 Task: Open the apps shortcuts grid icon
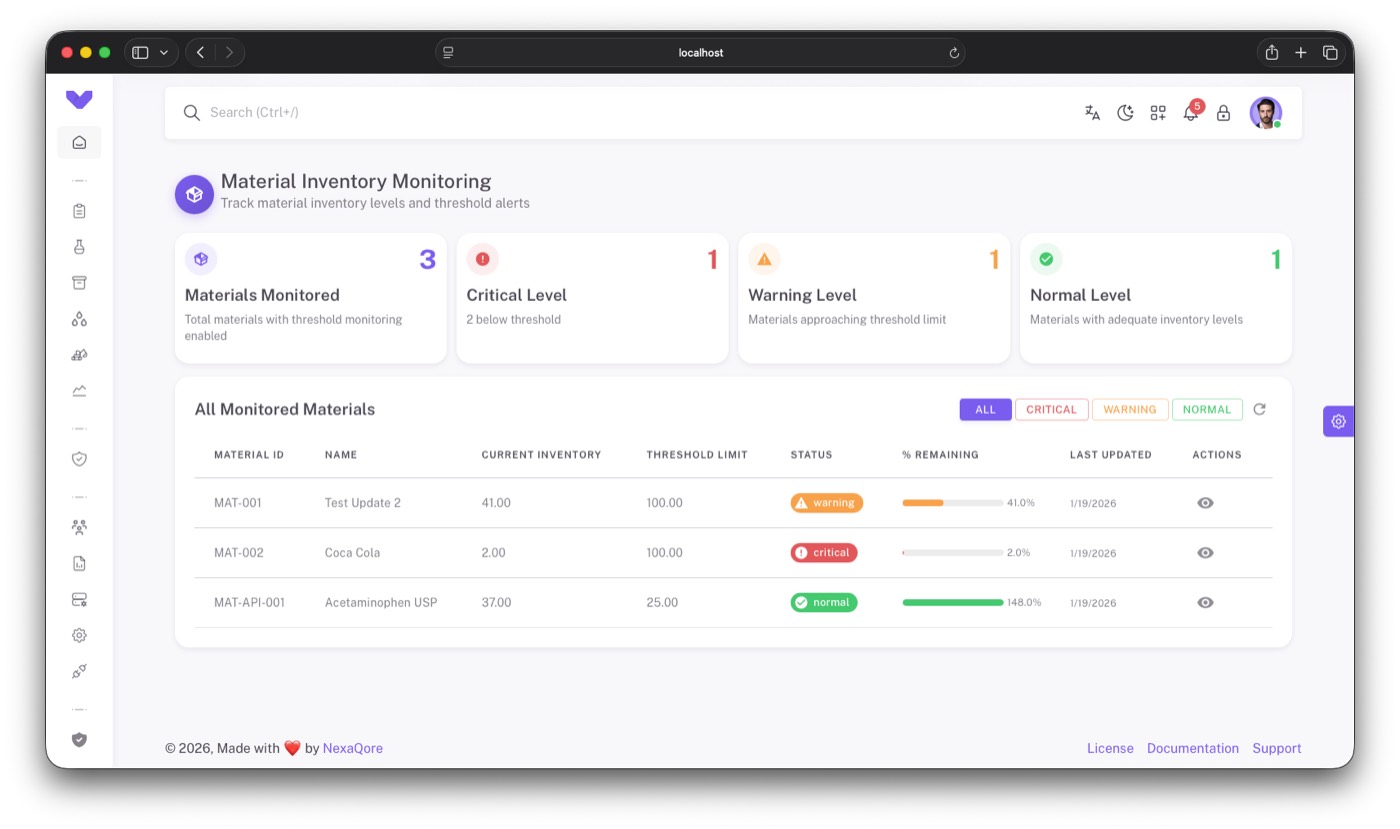pyautogui.click(x=1158, y=113)
